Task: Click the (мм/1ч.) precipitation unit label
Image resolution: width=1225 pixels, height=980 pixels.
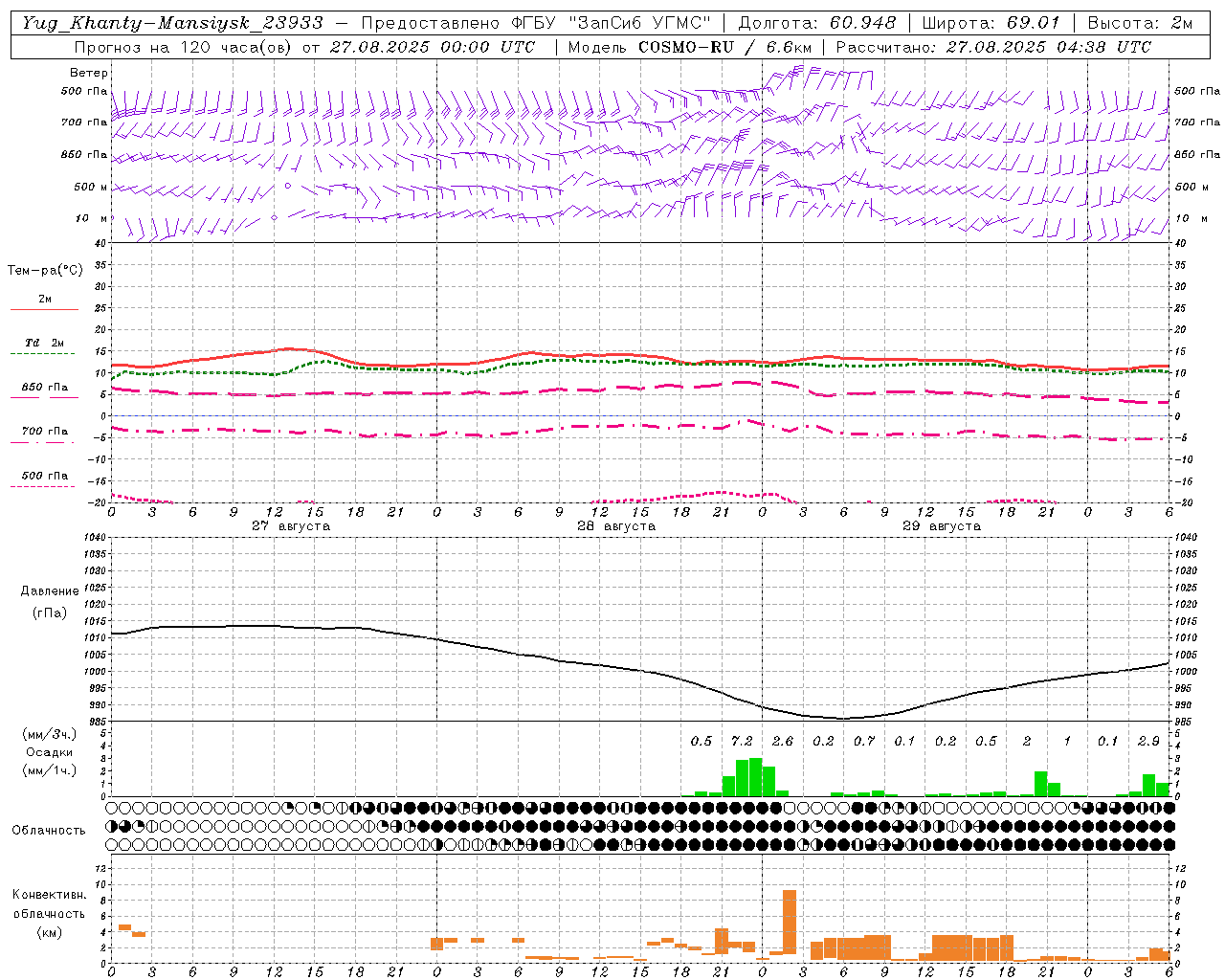Action: tap(49, 770)
